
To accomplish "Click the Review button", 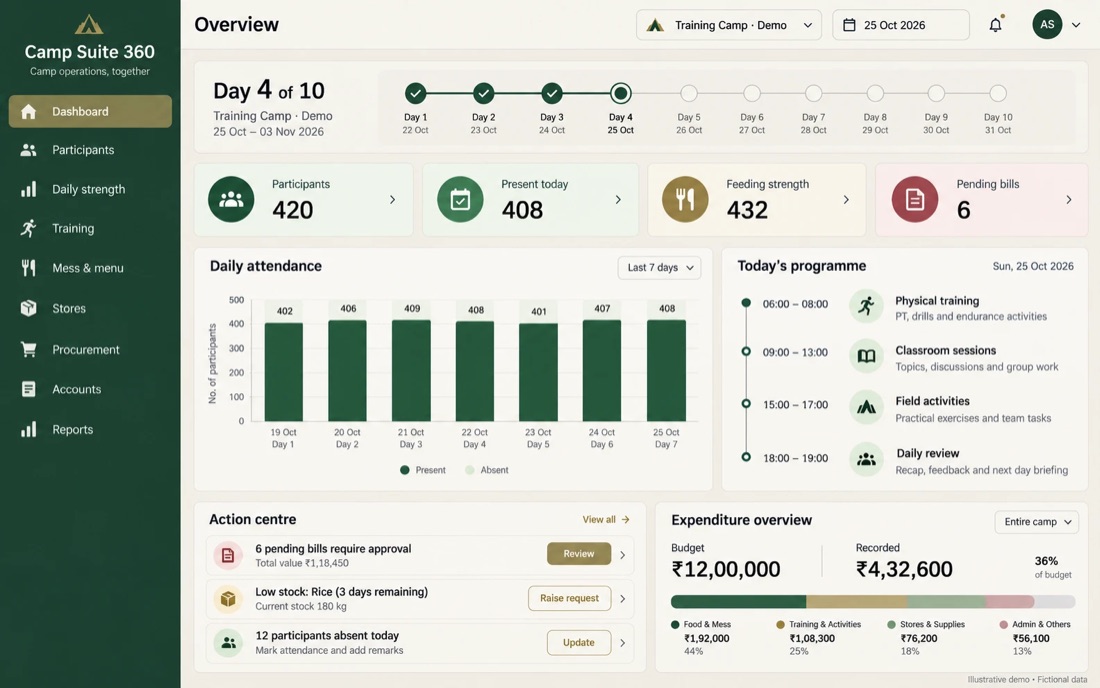I will coord(579,554).
